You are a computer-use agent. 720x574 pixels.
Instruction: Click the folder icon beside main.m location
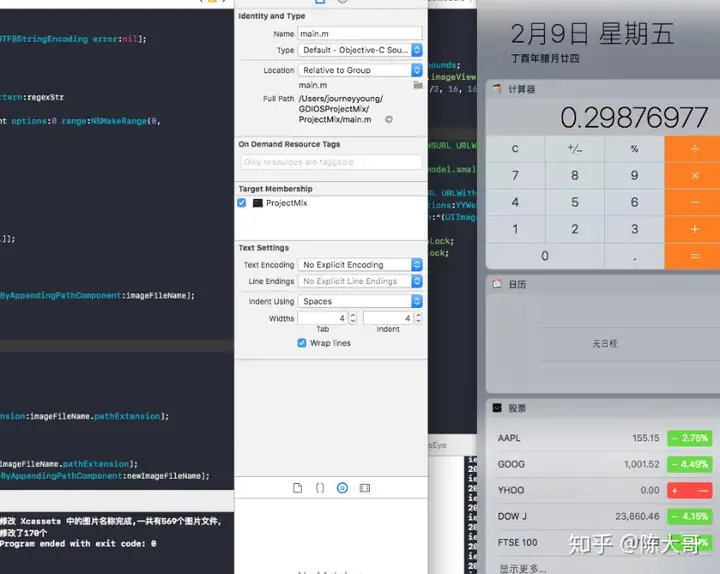tap(418, 85)
